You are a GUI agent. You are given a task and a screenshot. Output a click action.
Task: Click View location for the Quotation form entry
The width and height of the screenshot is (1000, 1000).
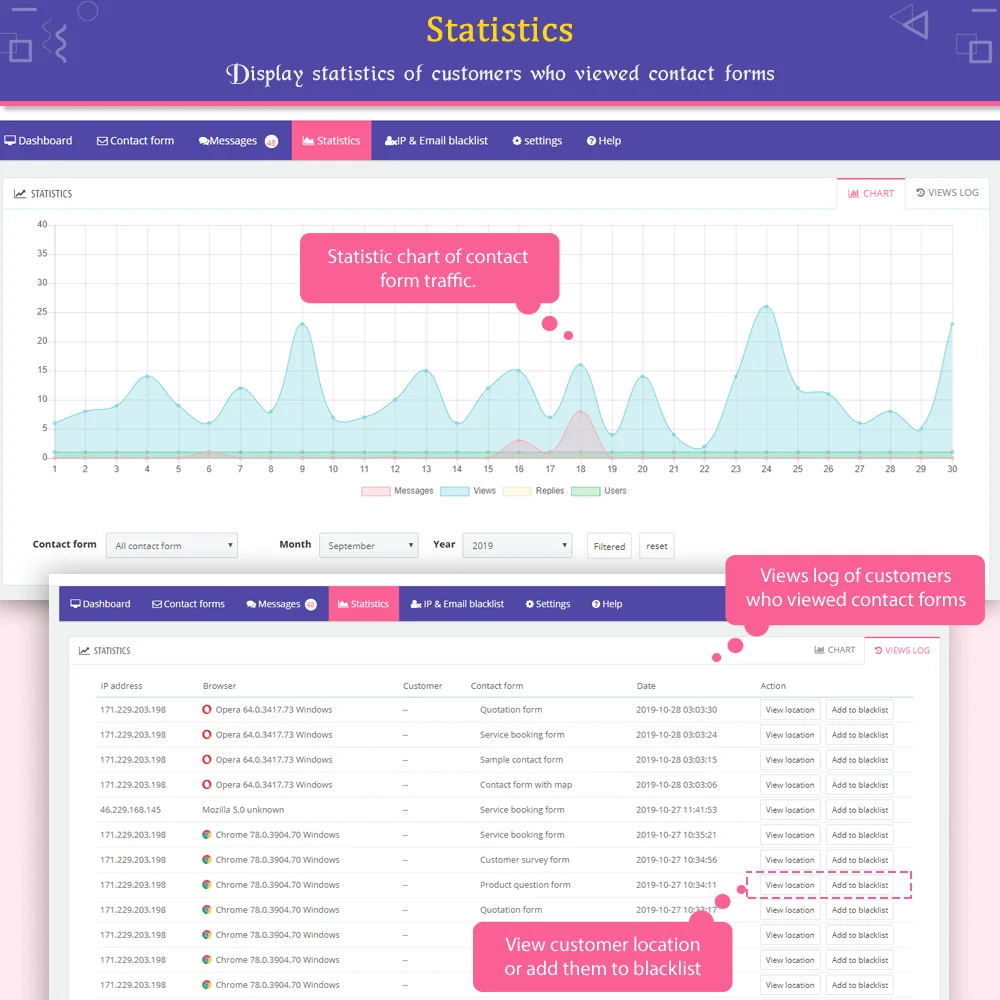(789, 709)
